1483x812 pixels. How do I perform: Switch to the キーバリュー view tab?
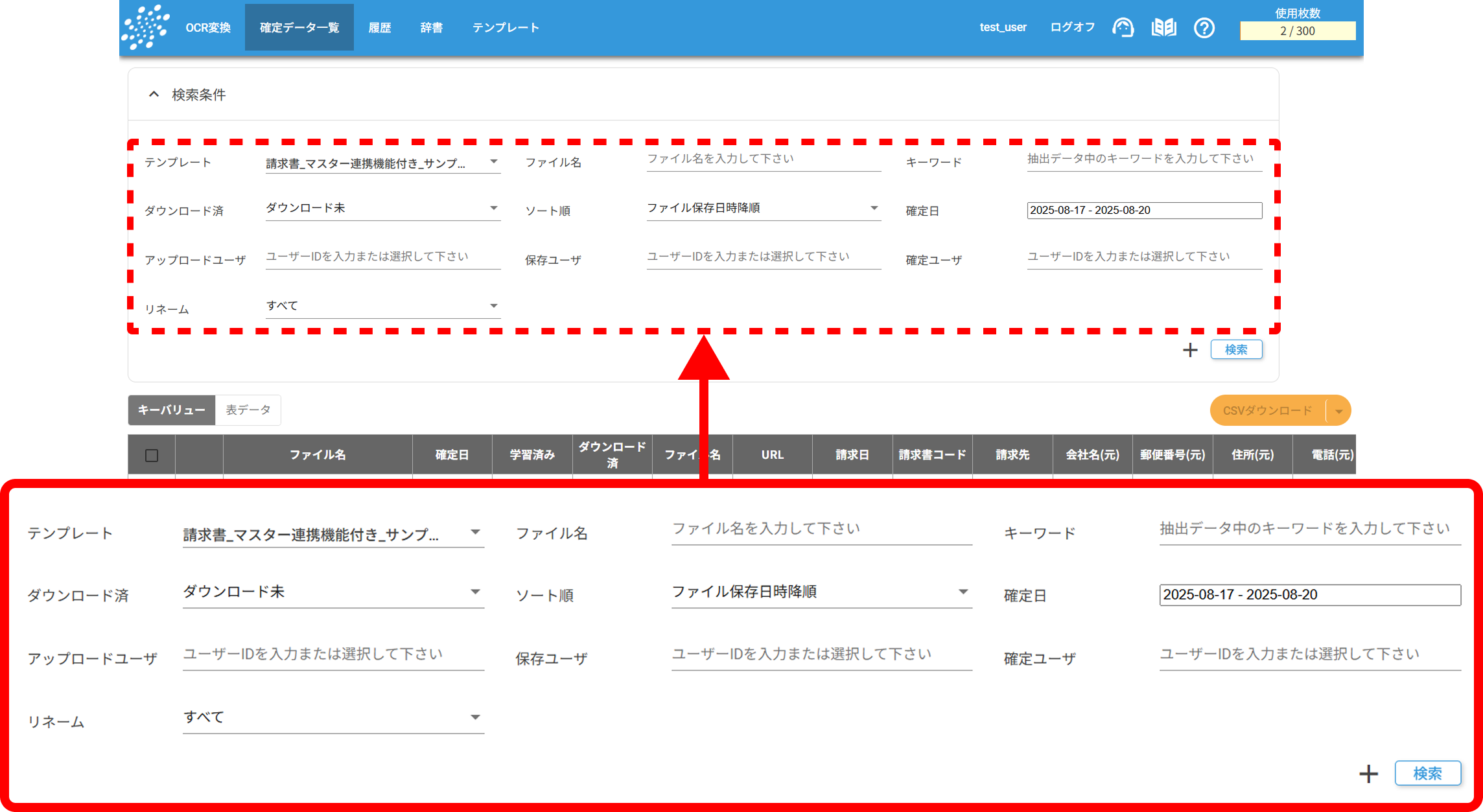tap(172, 410)
